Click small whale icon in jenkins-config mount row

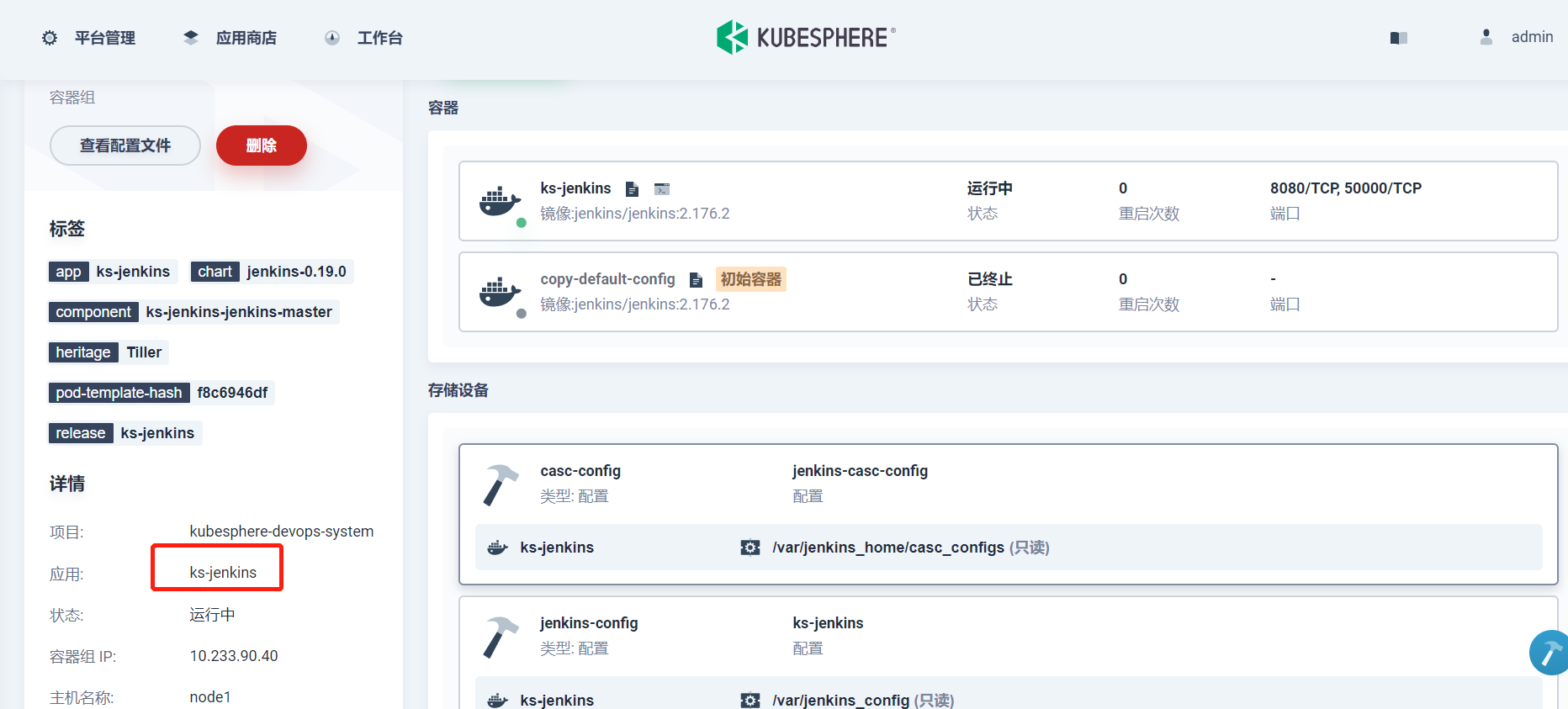(498, 700)
